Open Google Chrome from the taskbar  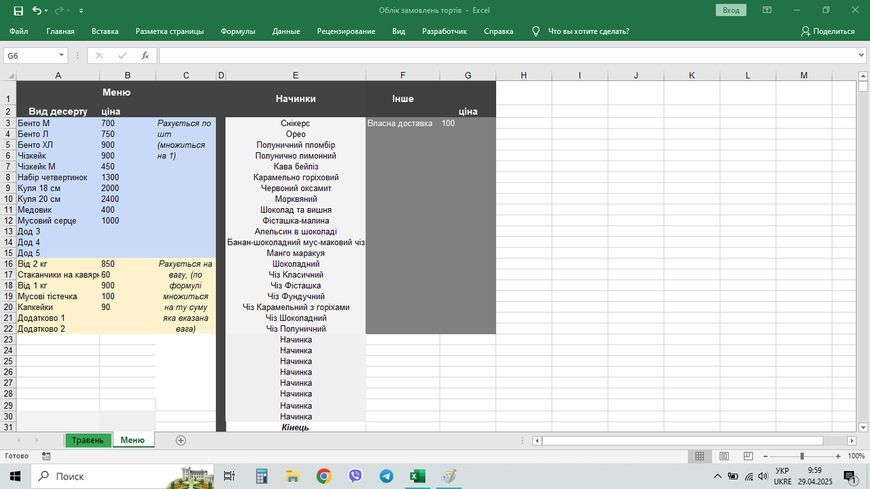coord(324,476)
